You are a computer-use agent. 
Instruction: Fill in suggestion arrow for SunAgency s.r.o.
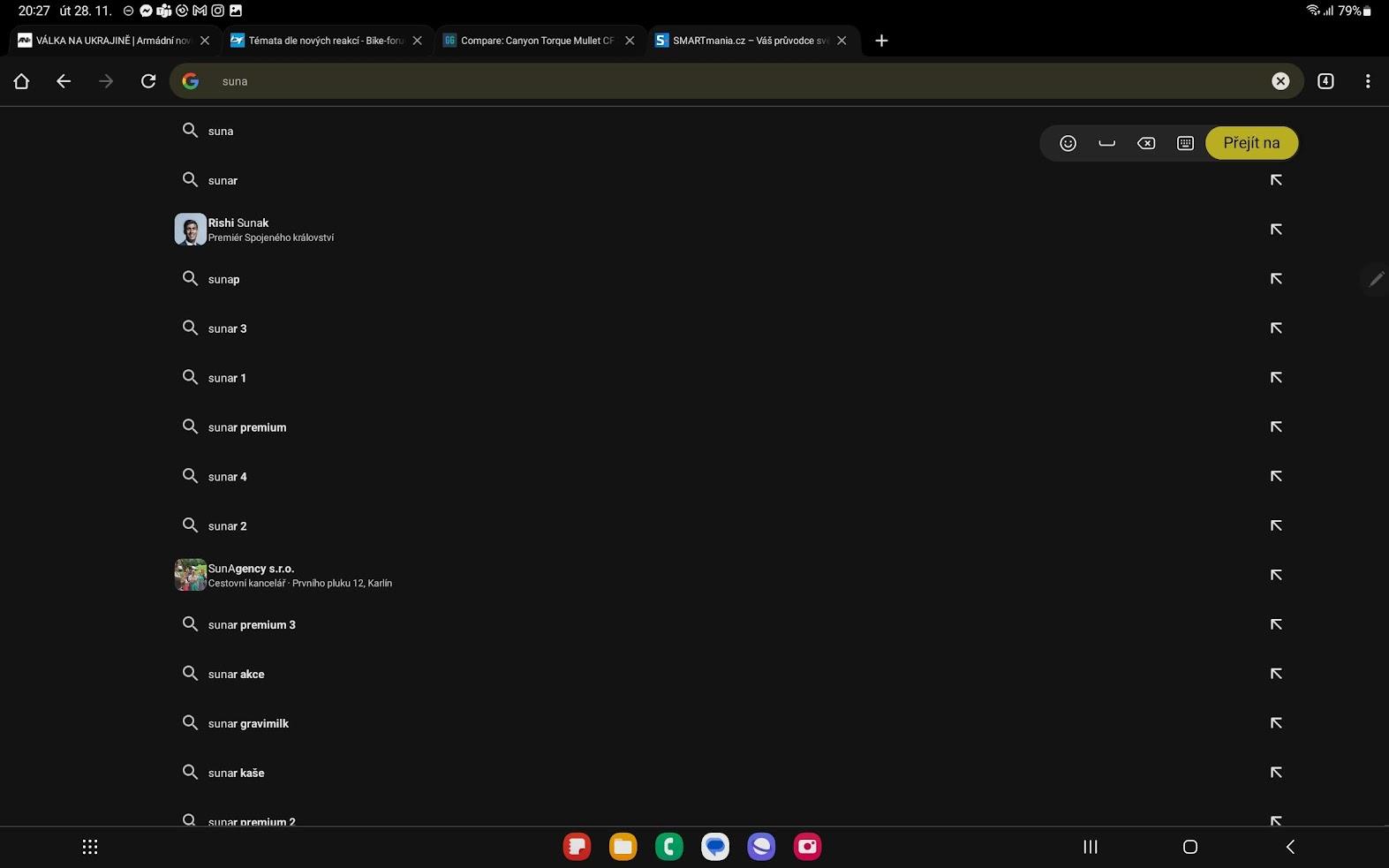pyautogui.click(x=1276, y=575)
